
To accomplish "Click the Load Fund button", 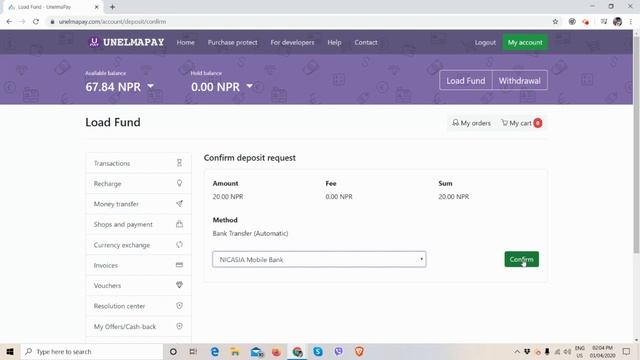I will [x=466, y=80].
